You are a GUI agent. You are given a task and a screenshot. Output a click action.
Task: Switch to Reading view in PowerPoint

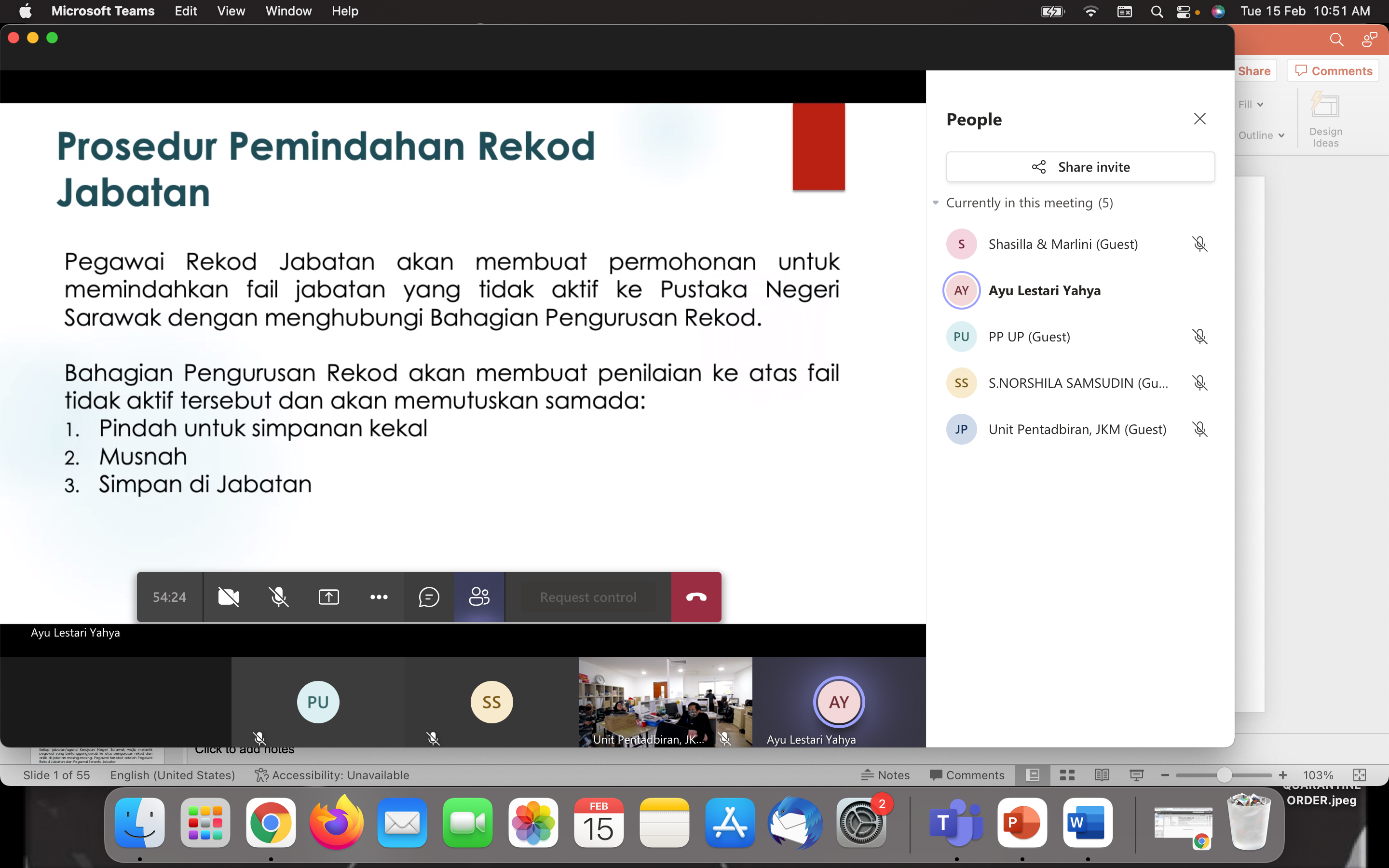tap(1102, 775)
